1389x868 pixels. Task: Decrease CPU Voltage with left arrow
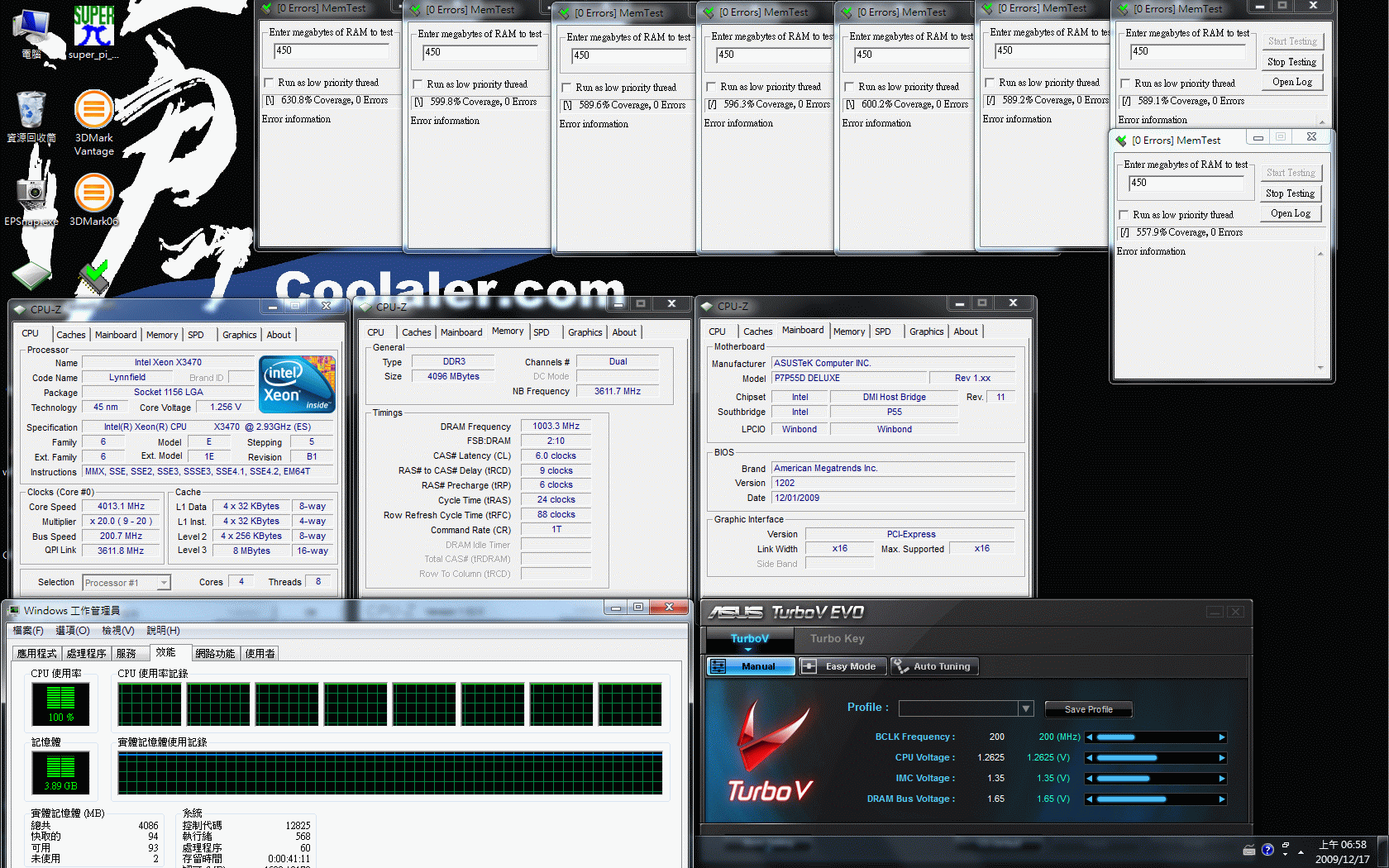tap(1090, 758)
